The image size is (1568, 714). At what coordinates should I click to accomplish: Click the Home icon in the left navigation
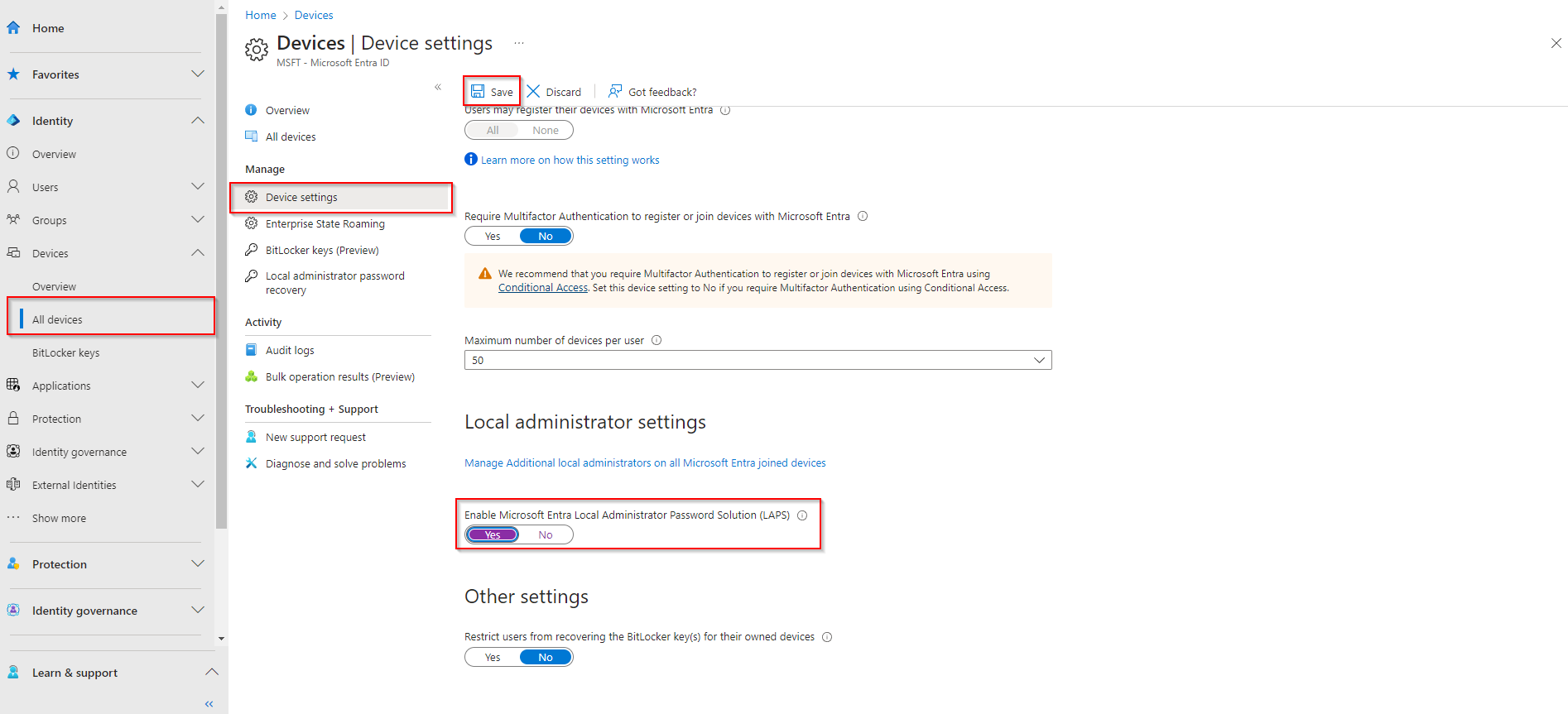tap(13, 27)
